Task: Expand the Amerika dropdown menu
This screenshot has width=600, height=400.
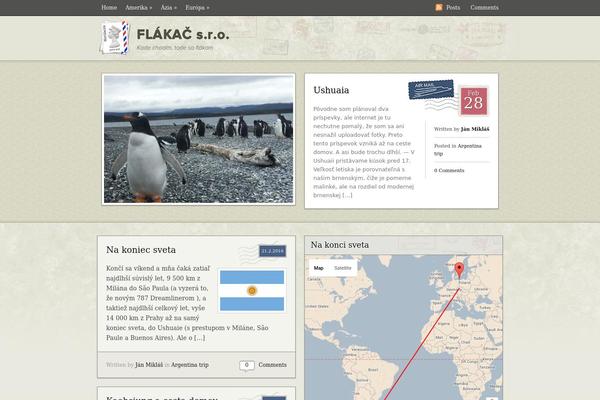Action: point(139,8)
